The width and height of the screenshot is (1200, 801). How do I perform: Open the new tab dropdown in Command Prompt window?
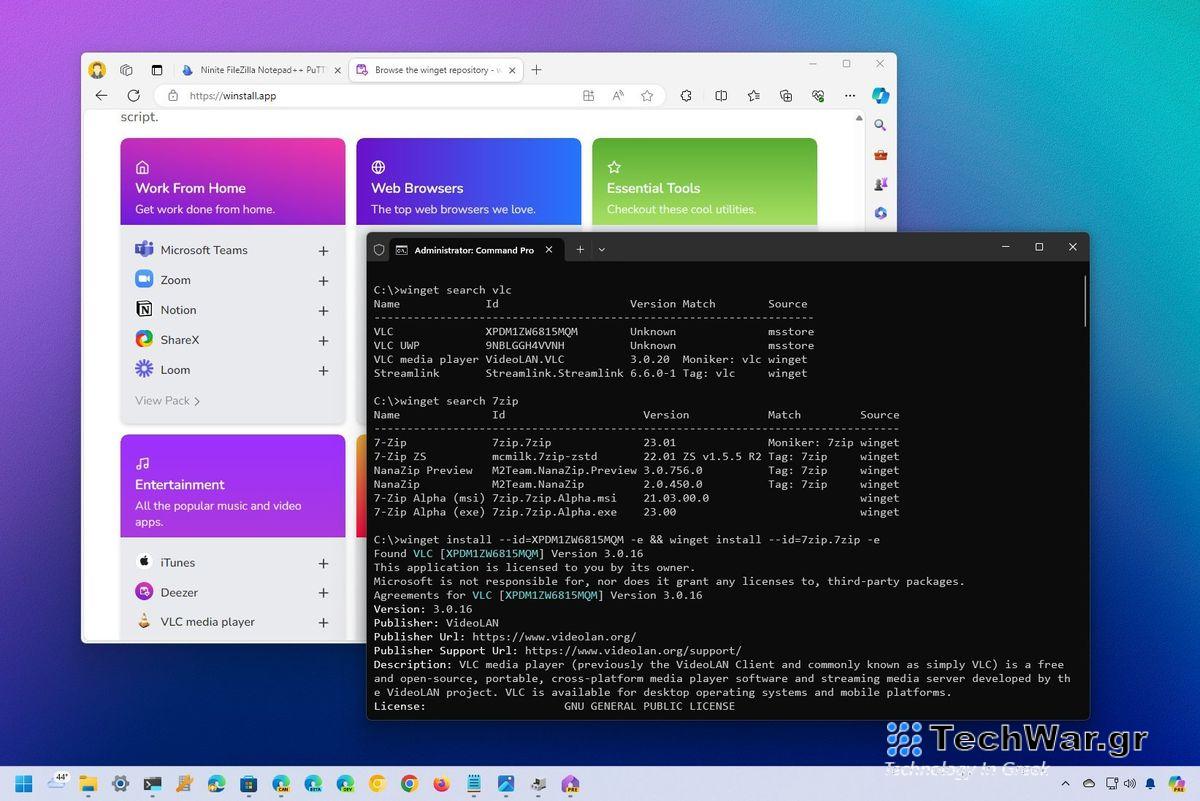601,249
